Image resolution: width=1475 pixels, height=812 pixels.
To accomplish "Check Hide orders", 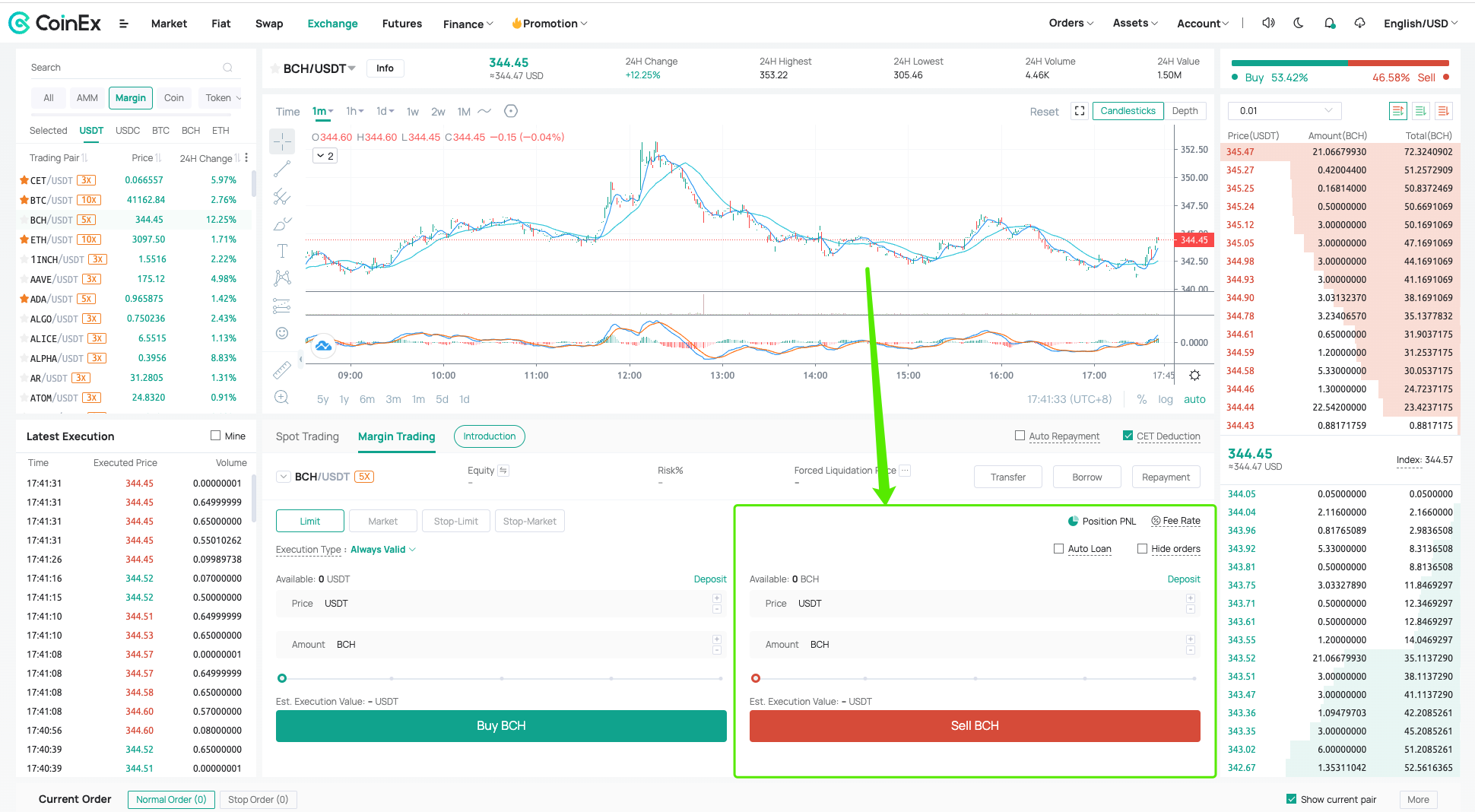I will (x=1142, y=548).
